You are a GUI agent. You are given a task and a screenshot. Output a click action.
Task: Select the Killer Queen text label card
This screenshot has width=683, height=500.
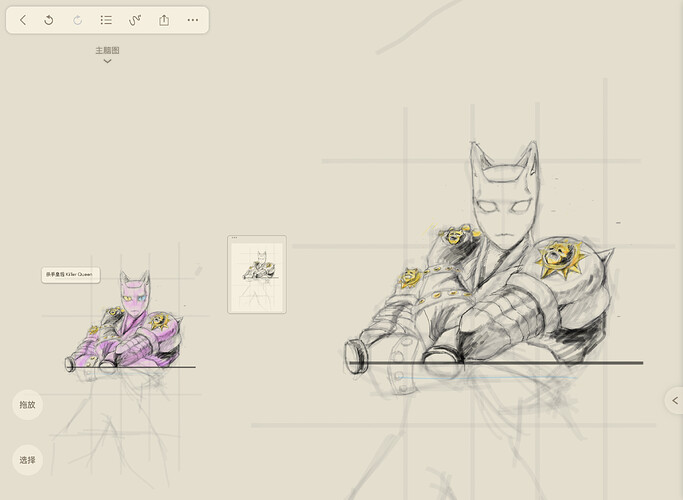[71, 275]
